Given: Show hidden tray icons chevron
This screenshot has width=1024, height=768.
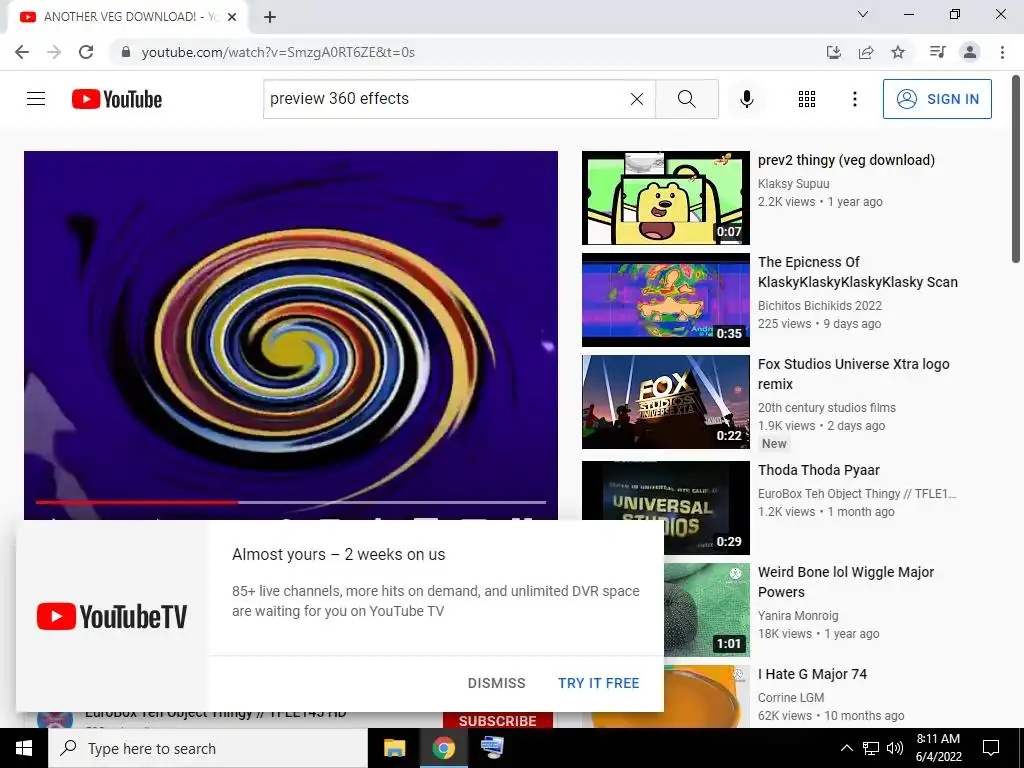Looking at the screenshot, I should coord(846,748).
